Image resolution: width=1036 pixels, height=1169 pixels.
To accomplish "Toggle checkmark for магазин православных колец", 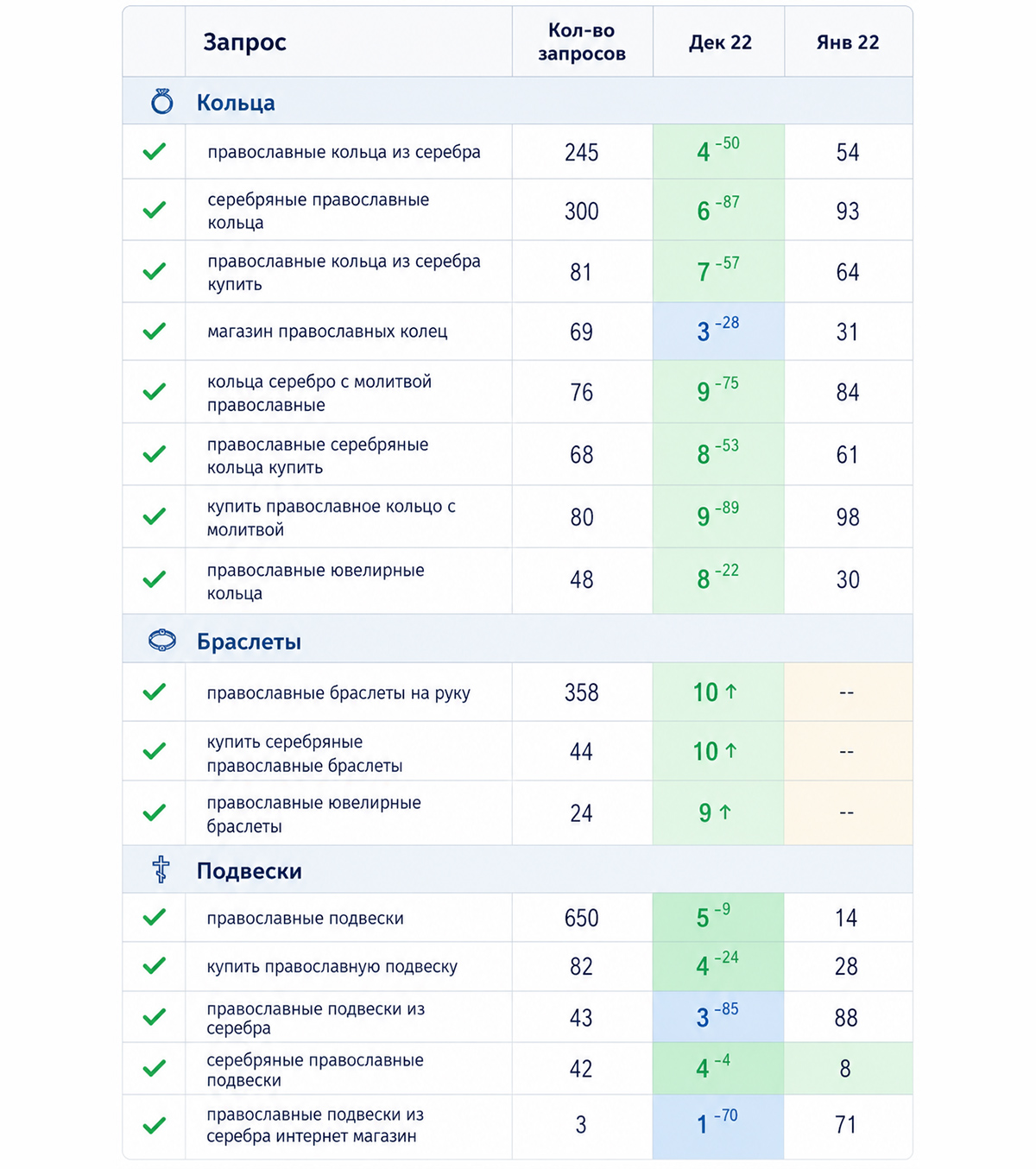I will coord(155,332).
